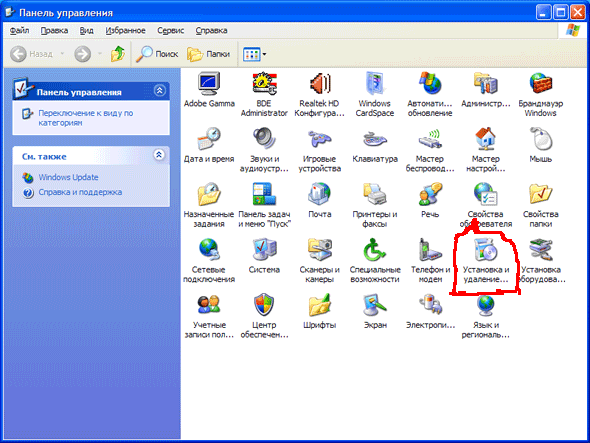Screen dimensions: 590x443
Task: Open the Вид menu
Action: click(x=87, y=31)
